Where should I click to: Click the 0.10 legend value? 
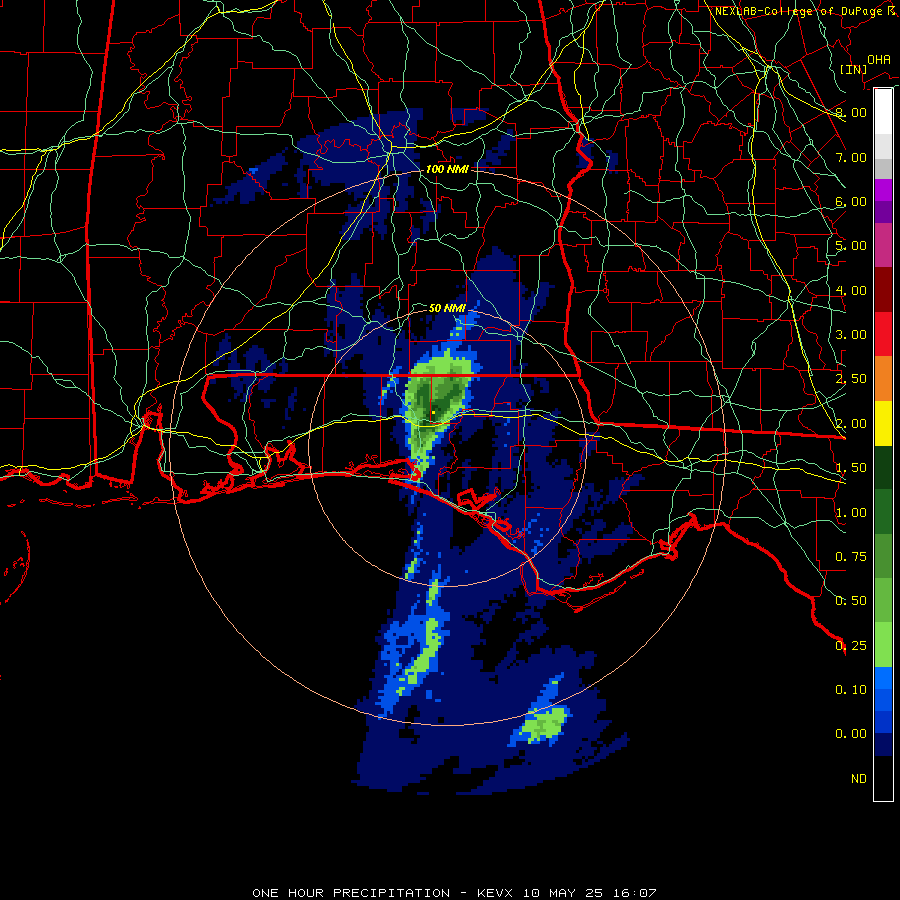(851, 690)
